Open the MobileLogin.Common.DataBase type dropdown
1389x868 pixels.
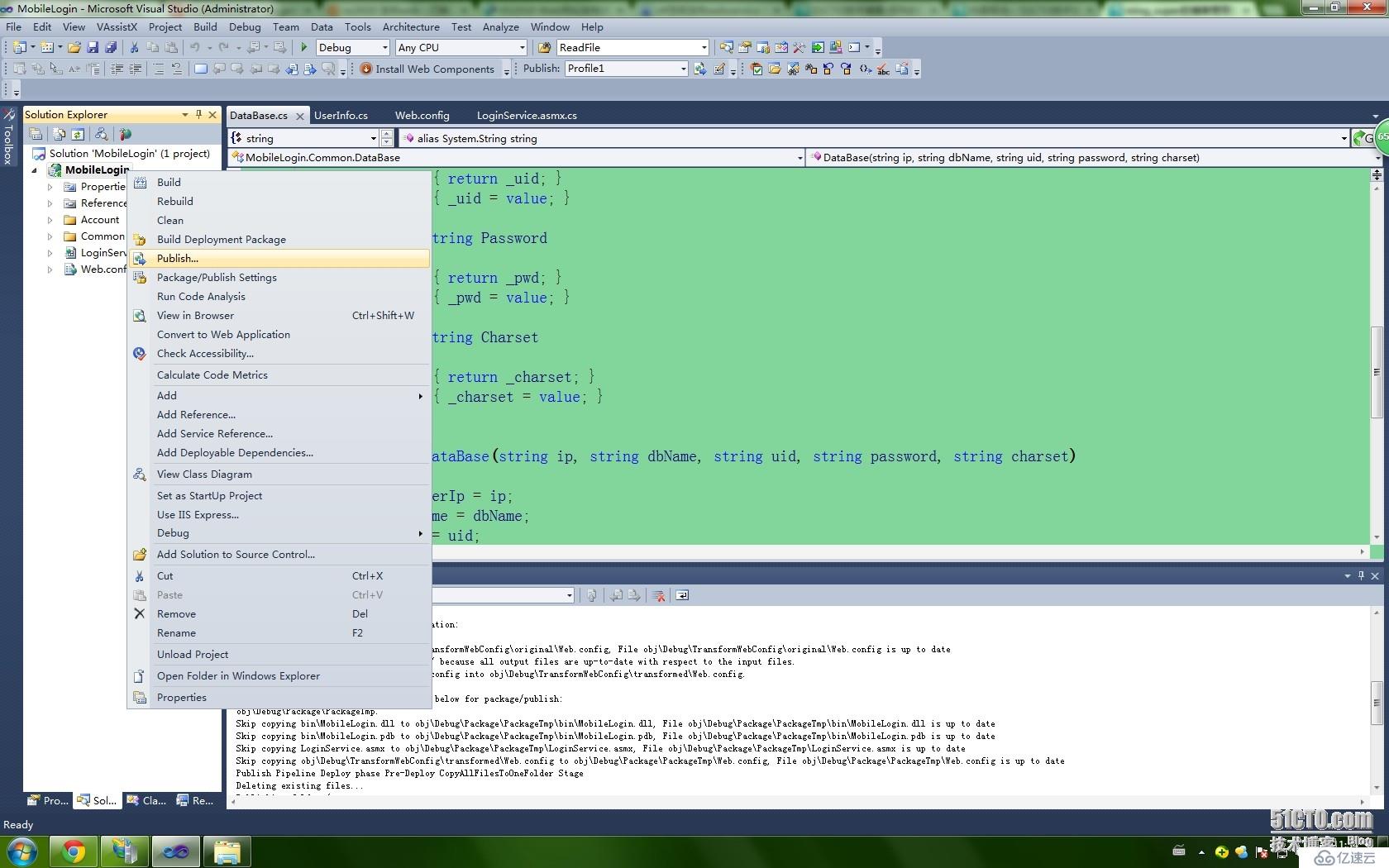tap(800, 157)
